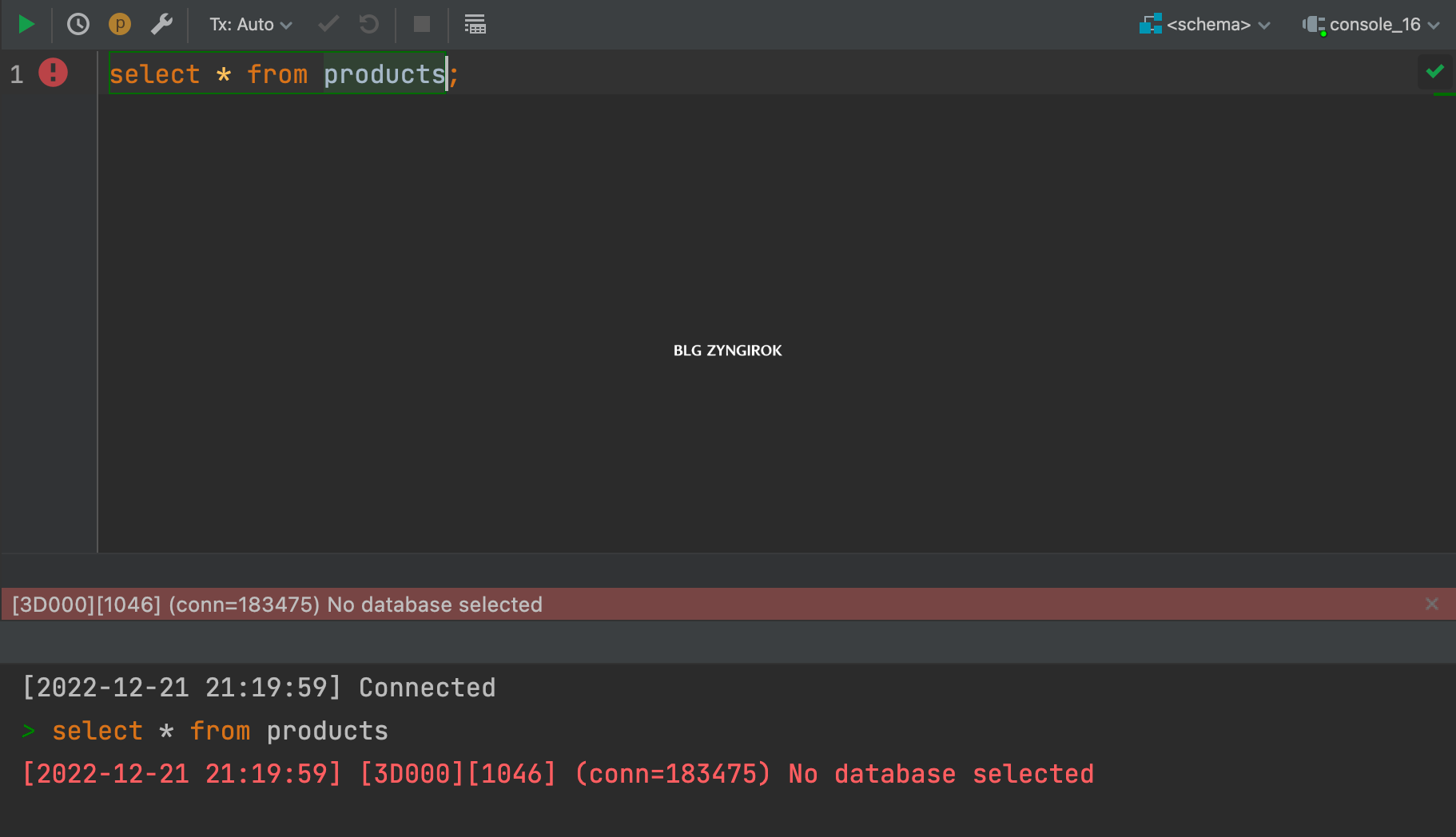The height and width of the screenshot is (837, 1456).
Task: Run the query with the green Execute button
Action: coord(26,25)
